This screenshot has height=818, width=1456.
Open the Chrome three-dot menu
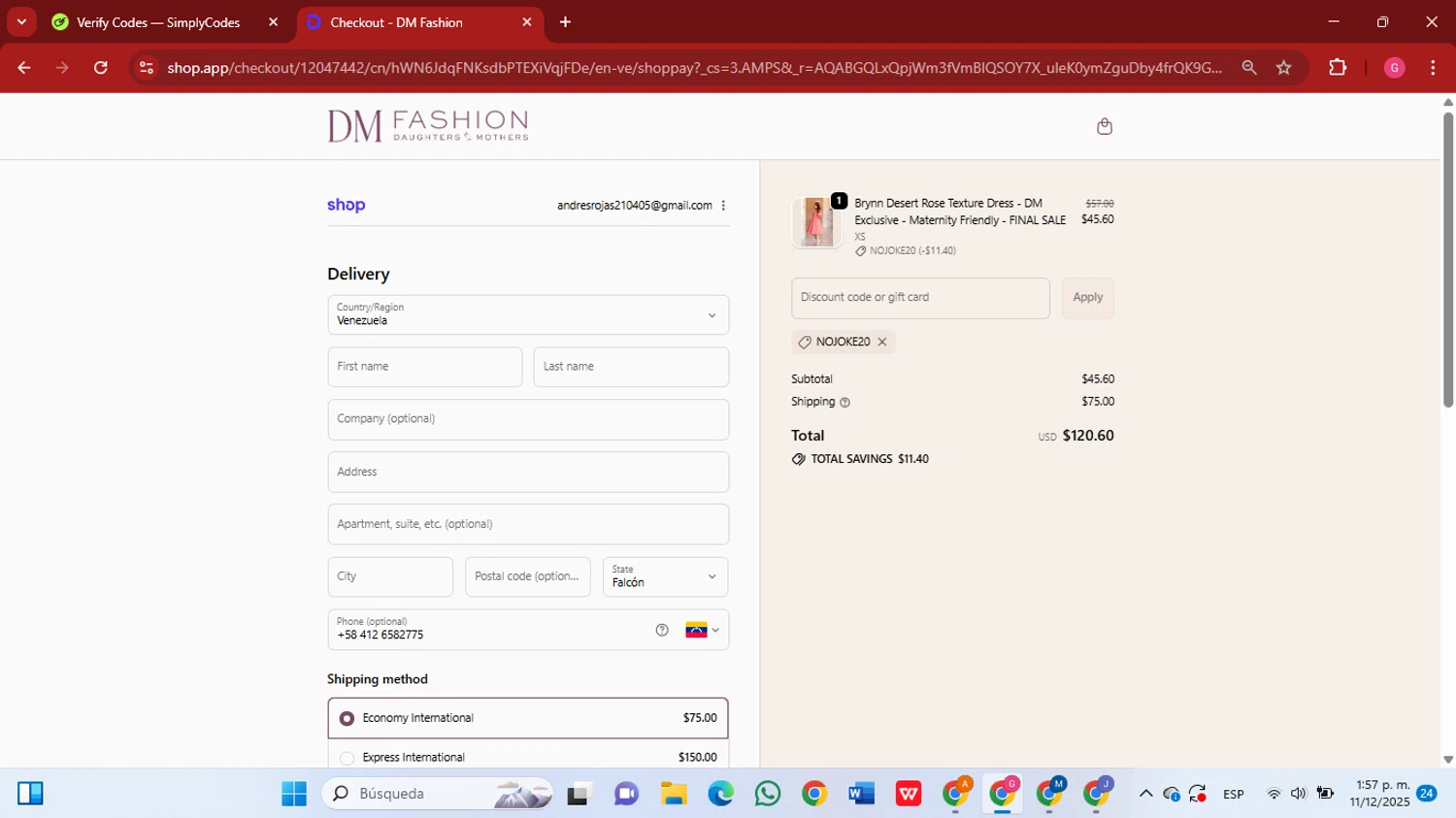1433,68
